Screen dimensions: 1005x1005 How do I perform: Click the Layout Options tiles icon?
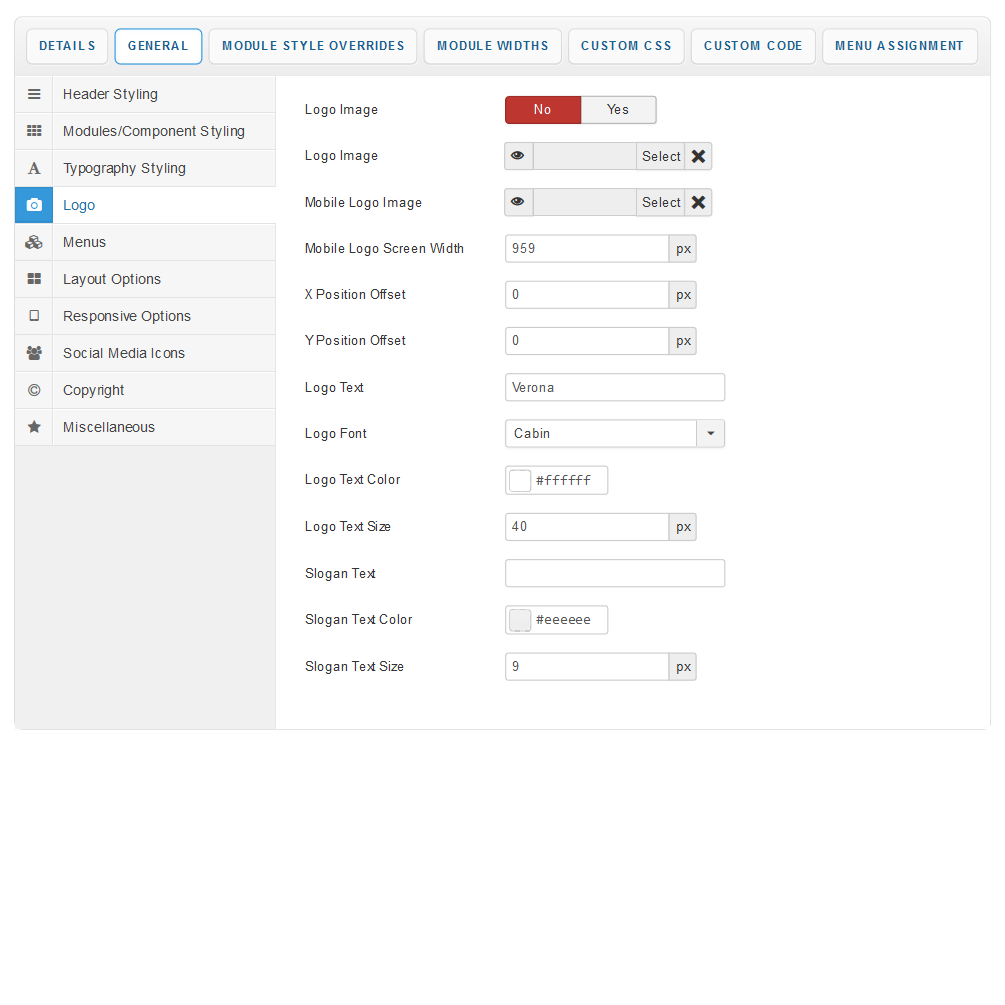coord(34,279)
